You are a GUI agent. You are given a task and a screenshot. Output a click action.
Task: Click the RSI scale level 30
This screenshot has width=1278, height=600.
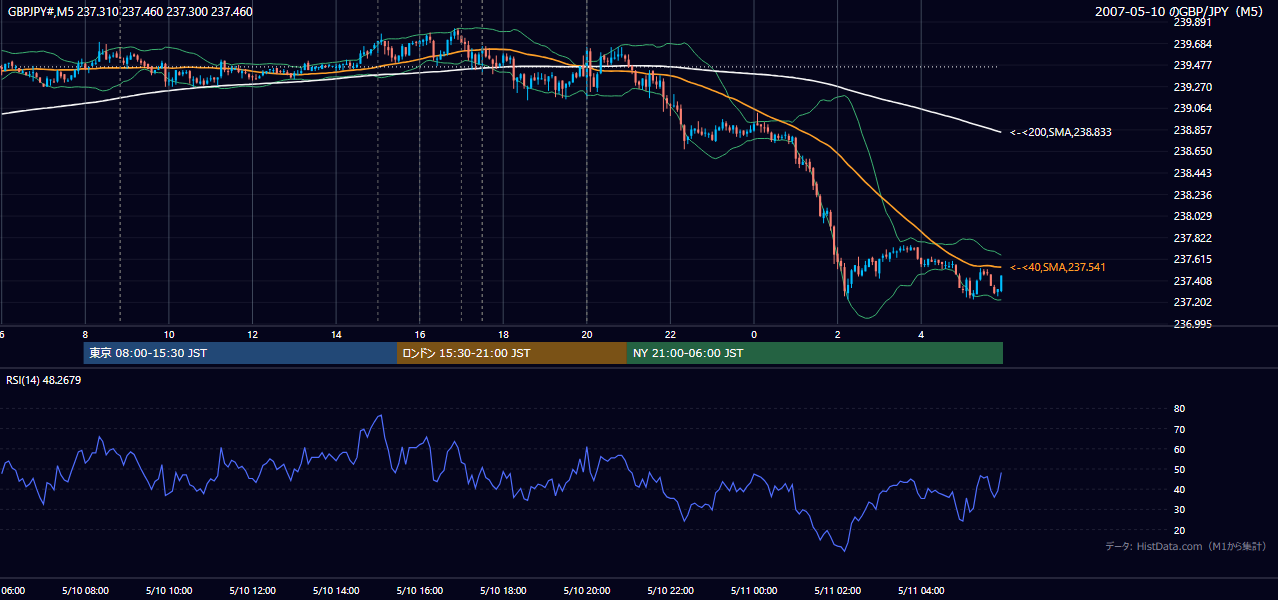coord(1179,510)
